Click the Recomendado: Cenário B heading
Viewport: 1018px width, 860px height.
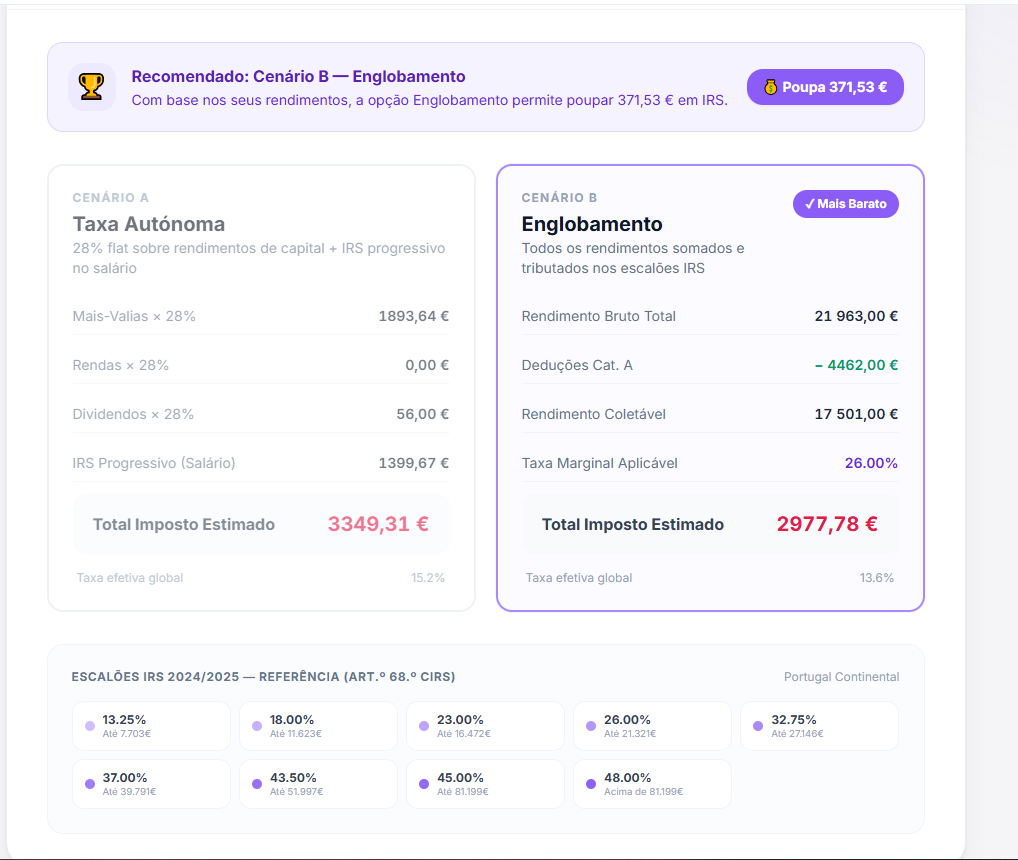pos(298,77)
